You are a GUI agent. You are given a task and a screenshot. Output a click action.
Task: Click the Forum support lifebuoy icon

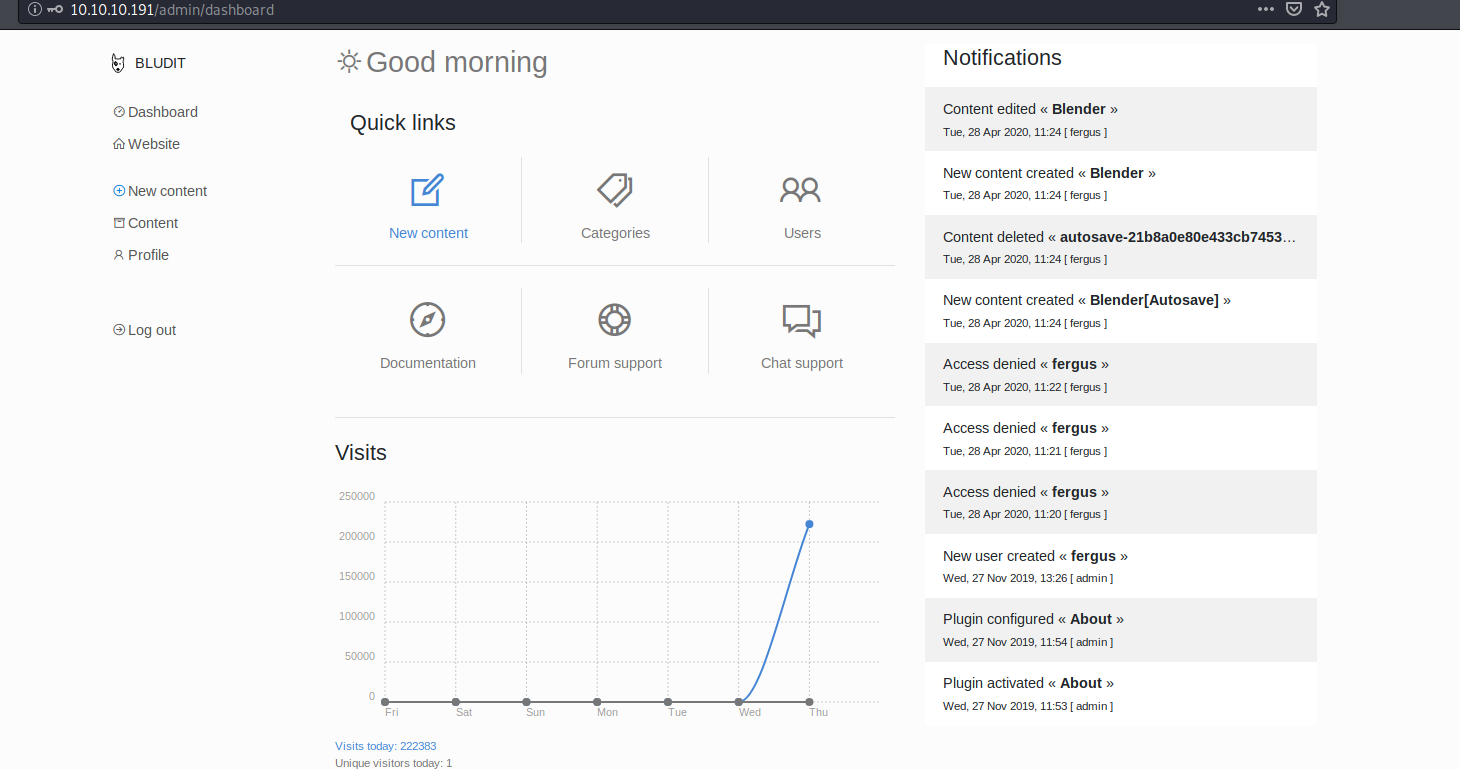click(614, 320)
